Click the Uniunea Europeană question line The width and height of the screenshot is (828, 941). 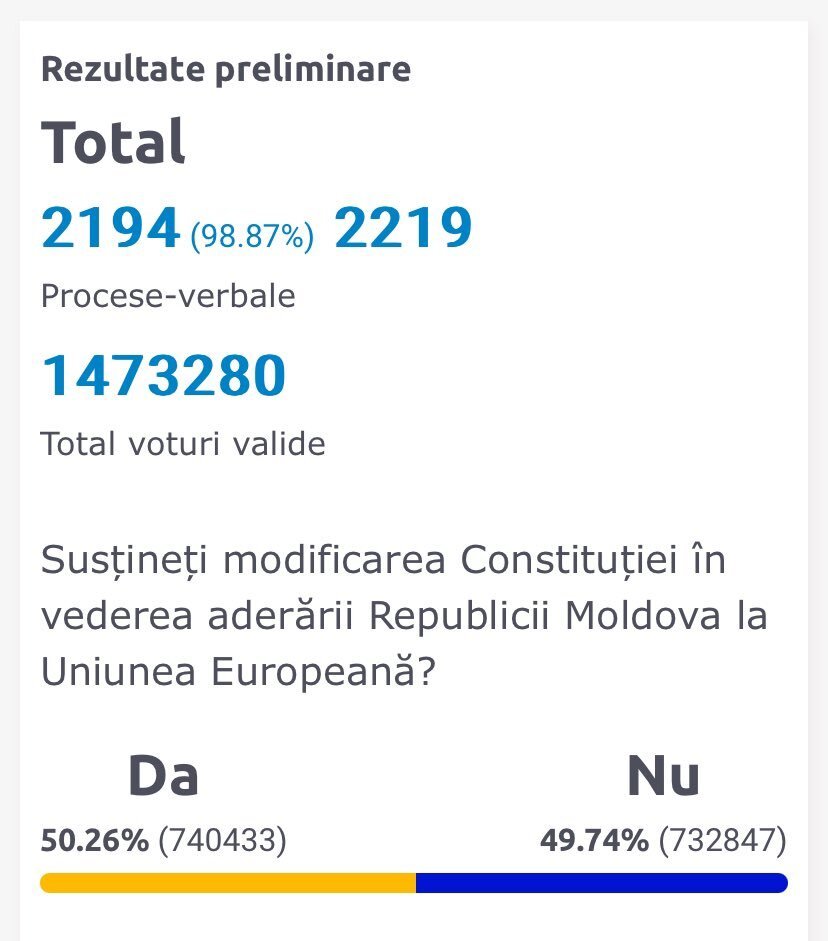pyautogui.click(x=238, y=671)
